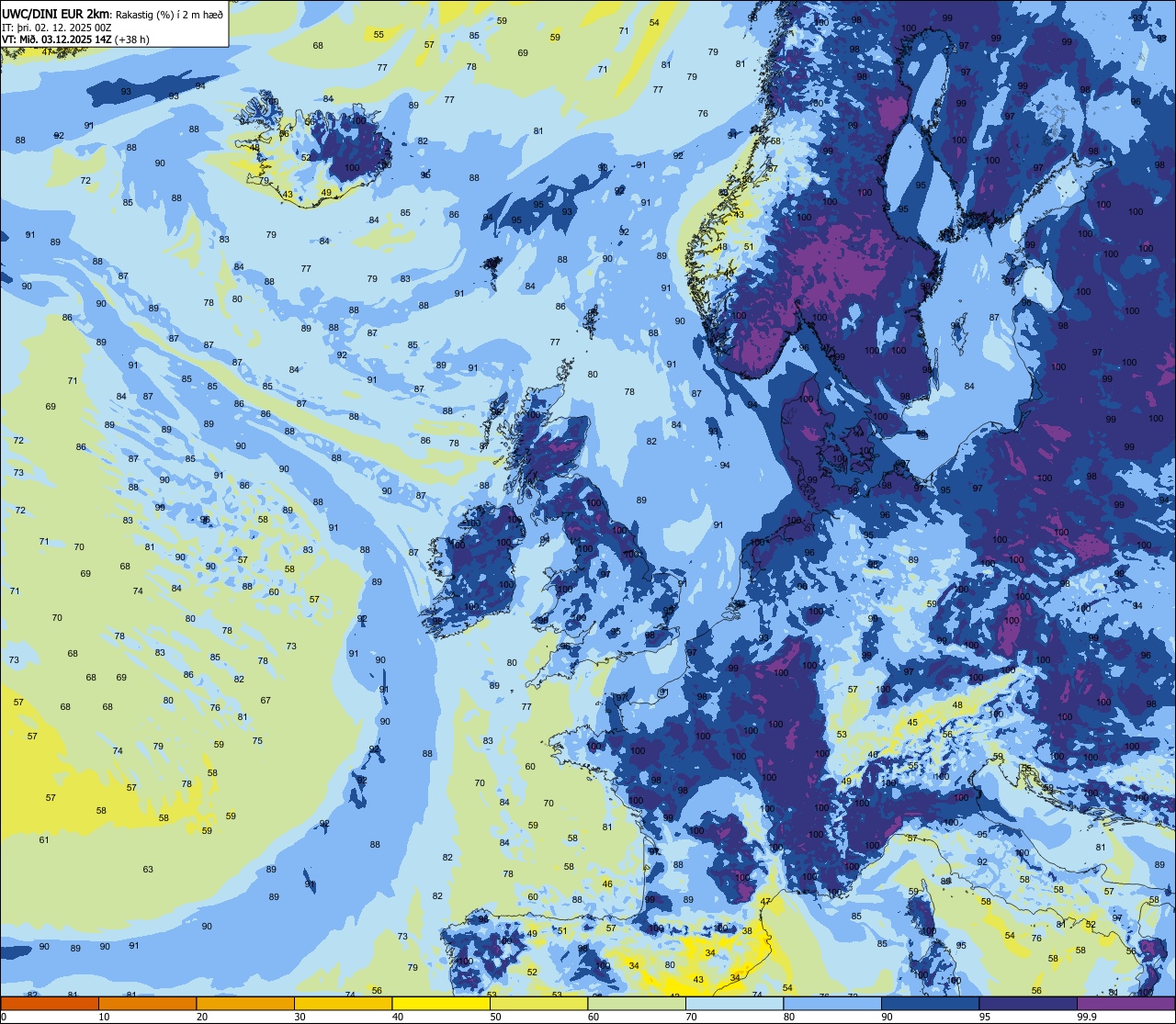Viewport: 1176px width, 1024px height.
Task: Click the (+38 h) forecast offset
Action: coord(132,39)
